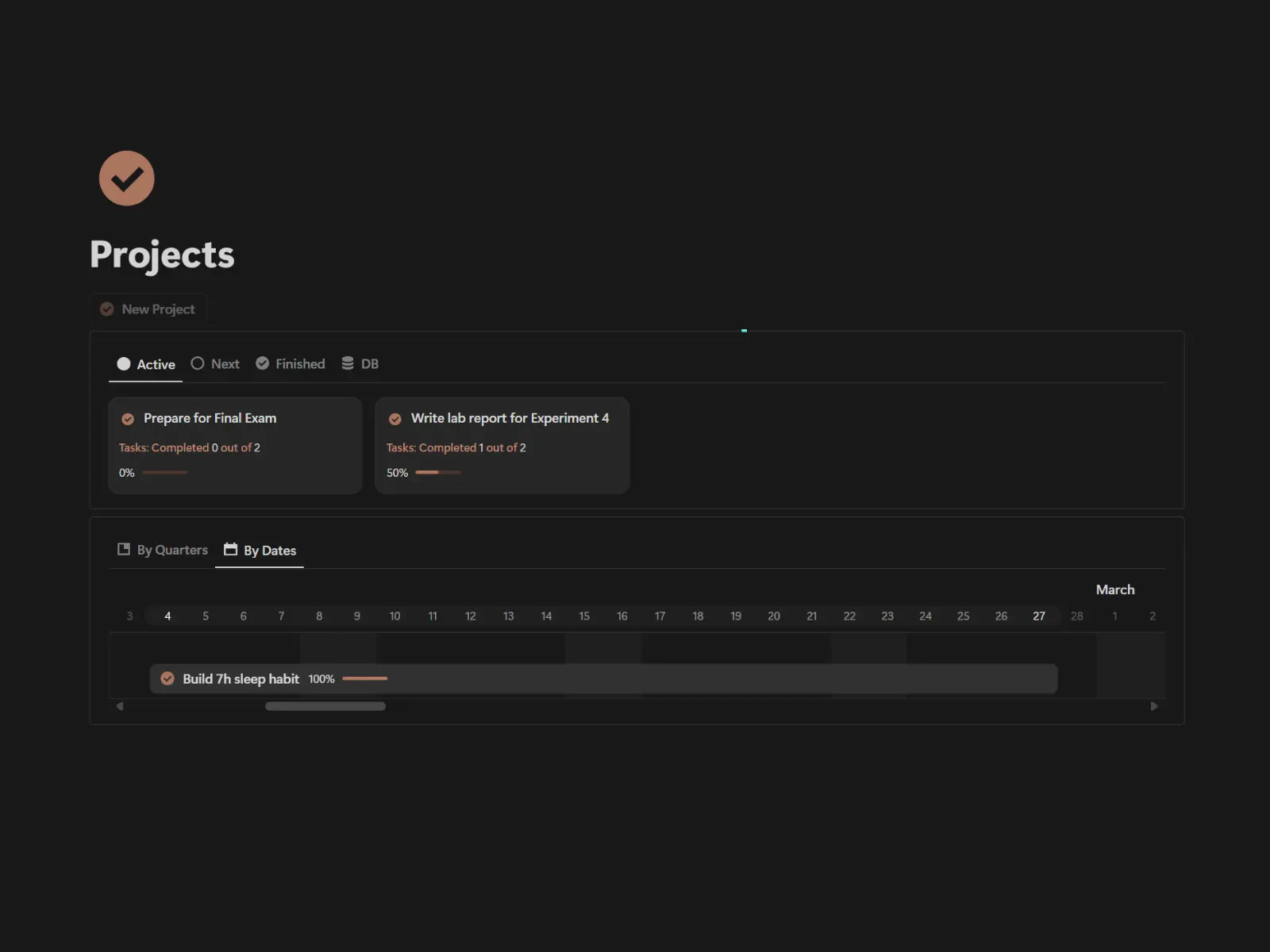Click date 28 in timeline header
This screenshot has height=952, width=1270.
(1077, 616)
